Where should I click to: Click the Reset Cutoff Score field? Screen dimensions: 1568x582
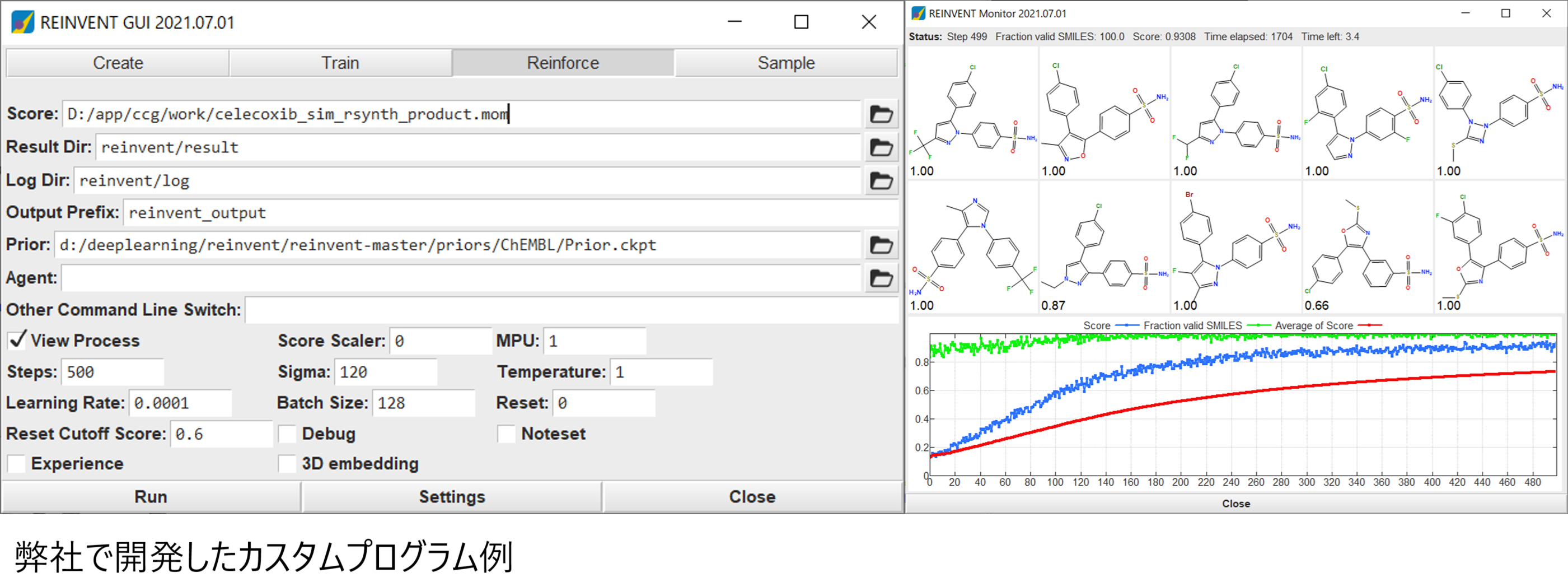pyautogui.click(x=221, y=434)
